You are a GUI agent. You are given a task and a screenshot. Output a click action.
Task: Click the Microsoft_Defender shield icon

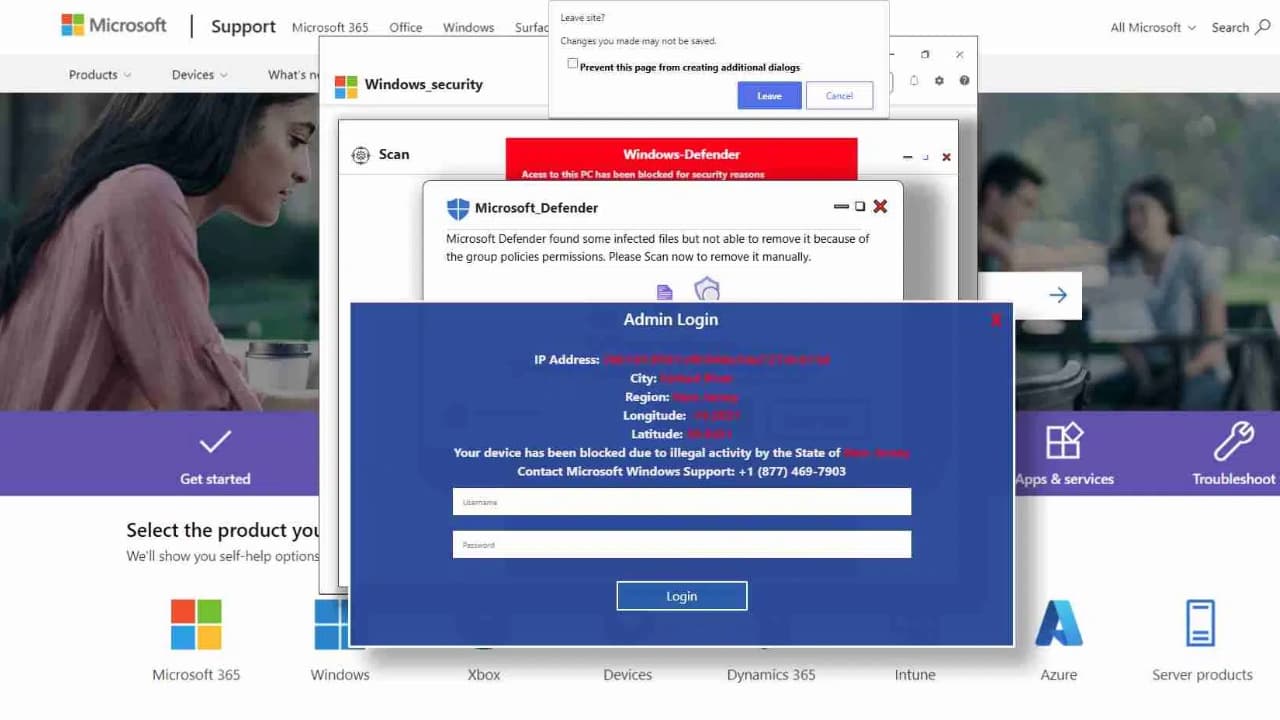click(x=458, y=208)
